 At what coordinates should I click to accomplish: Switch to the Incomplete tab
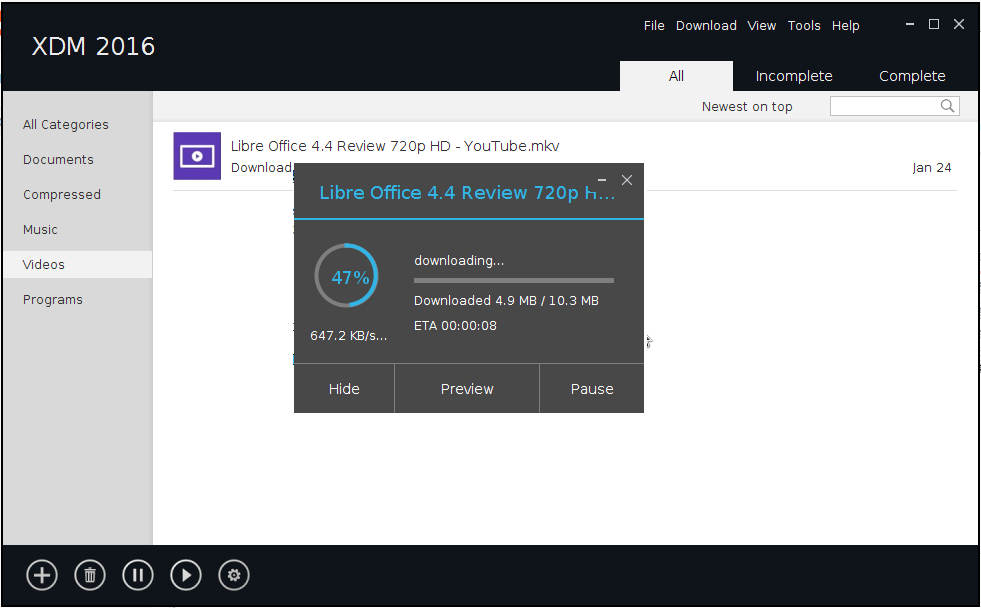tap(794, 76)
